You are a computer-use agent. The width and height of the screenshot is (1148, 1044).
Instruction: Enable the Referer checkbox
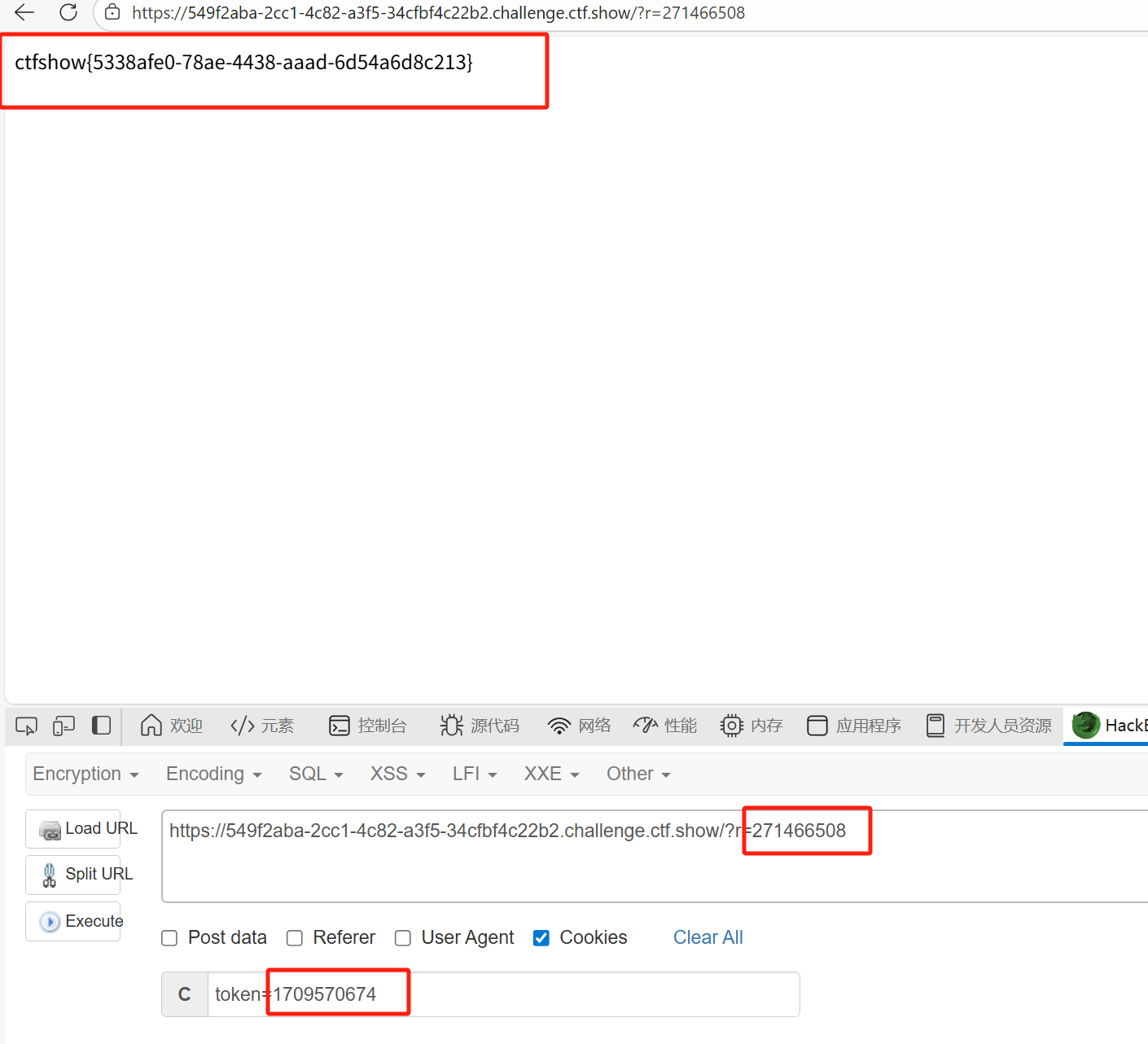(x=295, y=938)
